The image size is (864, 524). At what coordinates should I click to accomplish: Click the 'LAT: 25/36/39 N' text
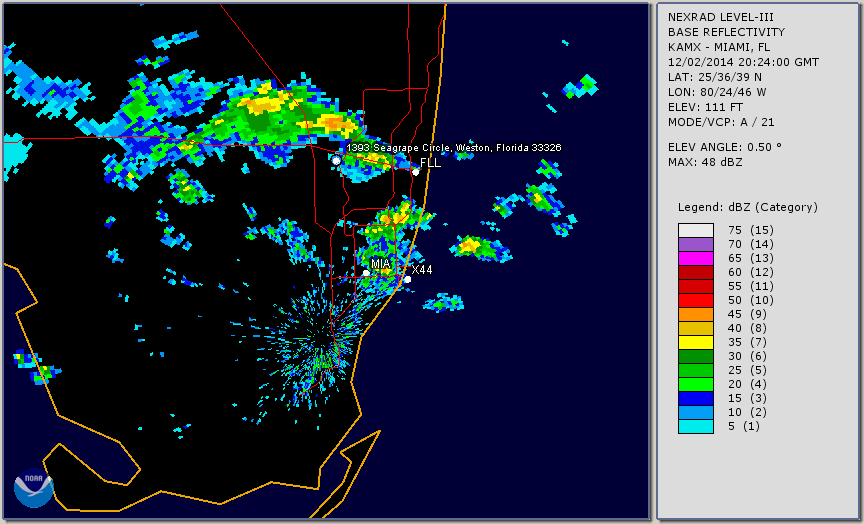click(x=715, y=77)
